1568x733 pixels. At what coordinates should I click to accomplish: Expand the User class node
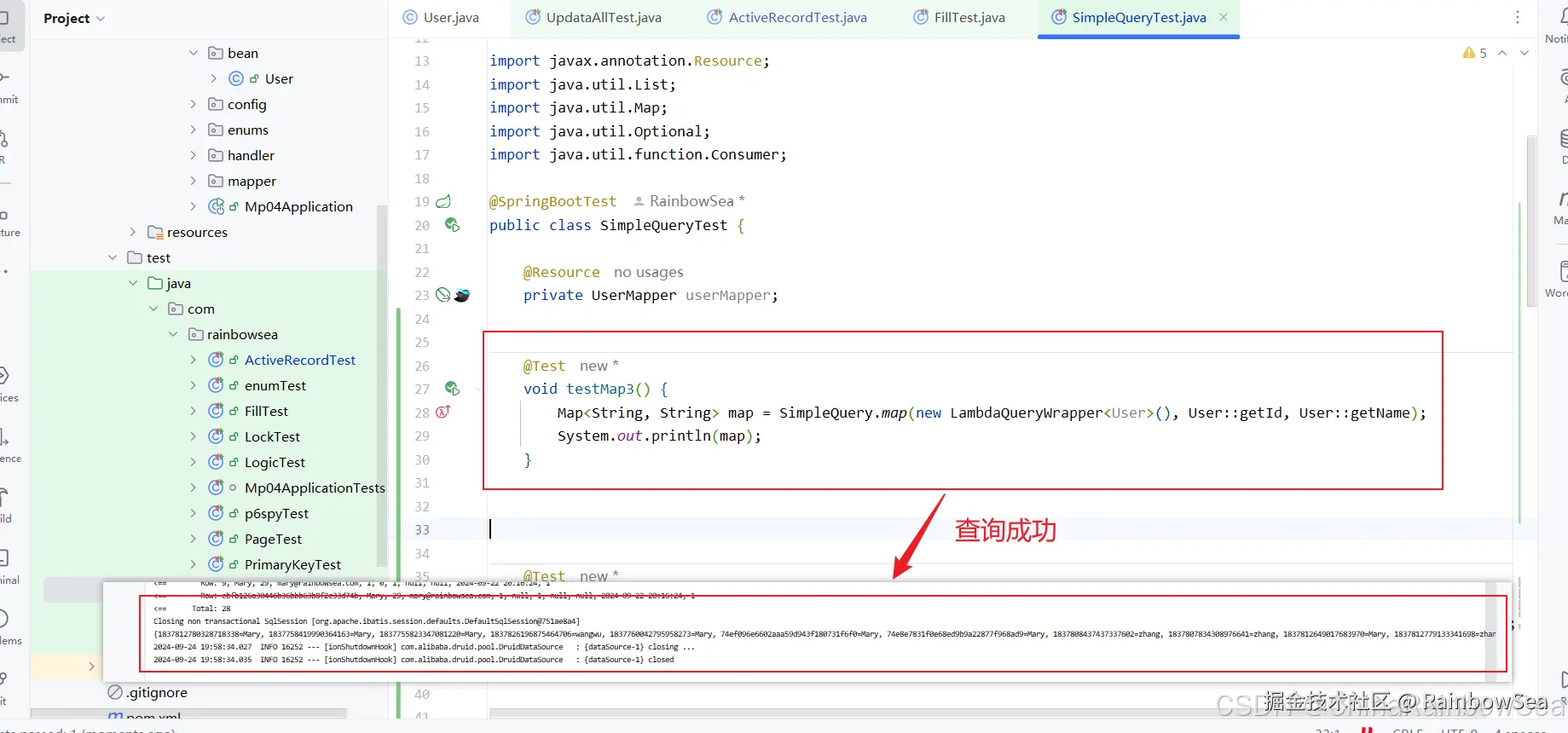point(213,78)
